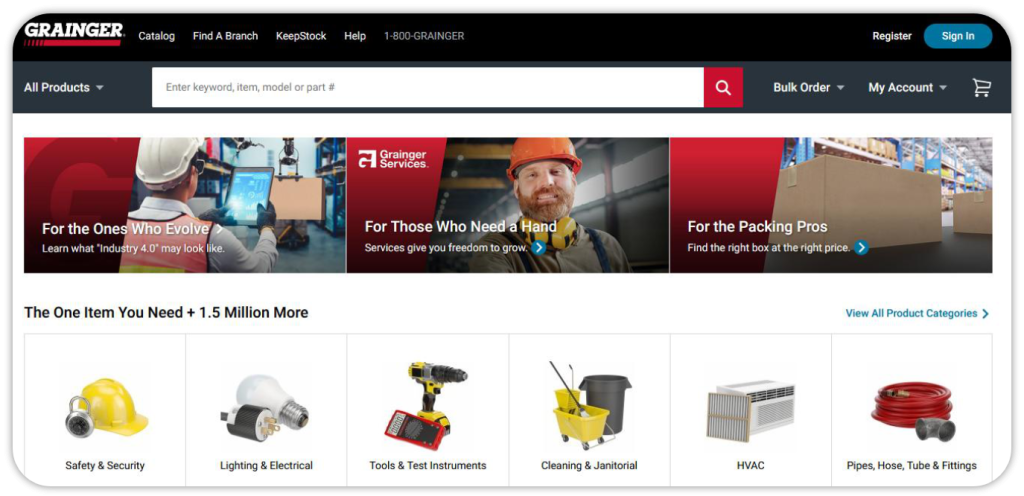Open the Safety & Security hard hat category
1024x496 pixels.
coord(105,410)
